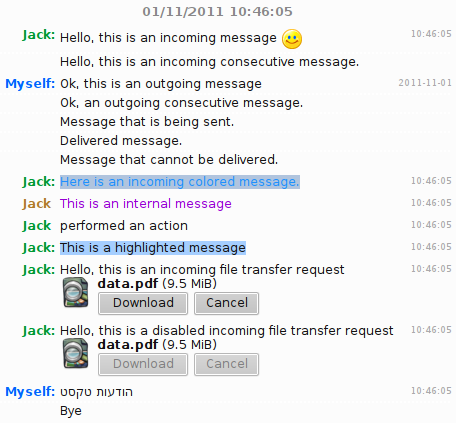Screen dimensions: 456x423
Task: Click the blue incoming colored message
Action: point(180,182)
